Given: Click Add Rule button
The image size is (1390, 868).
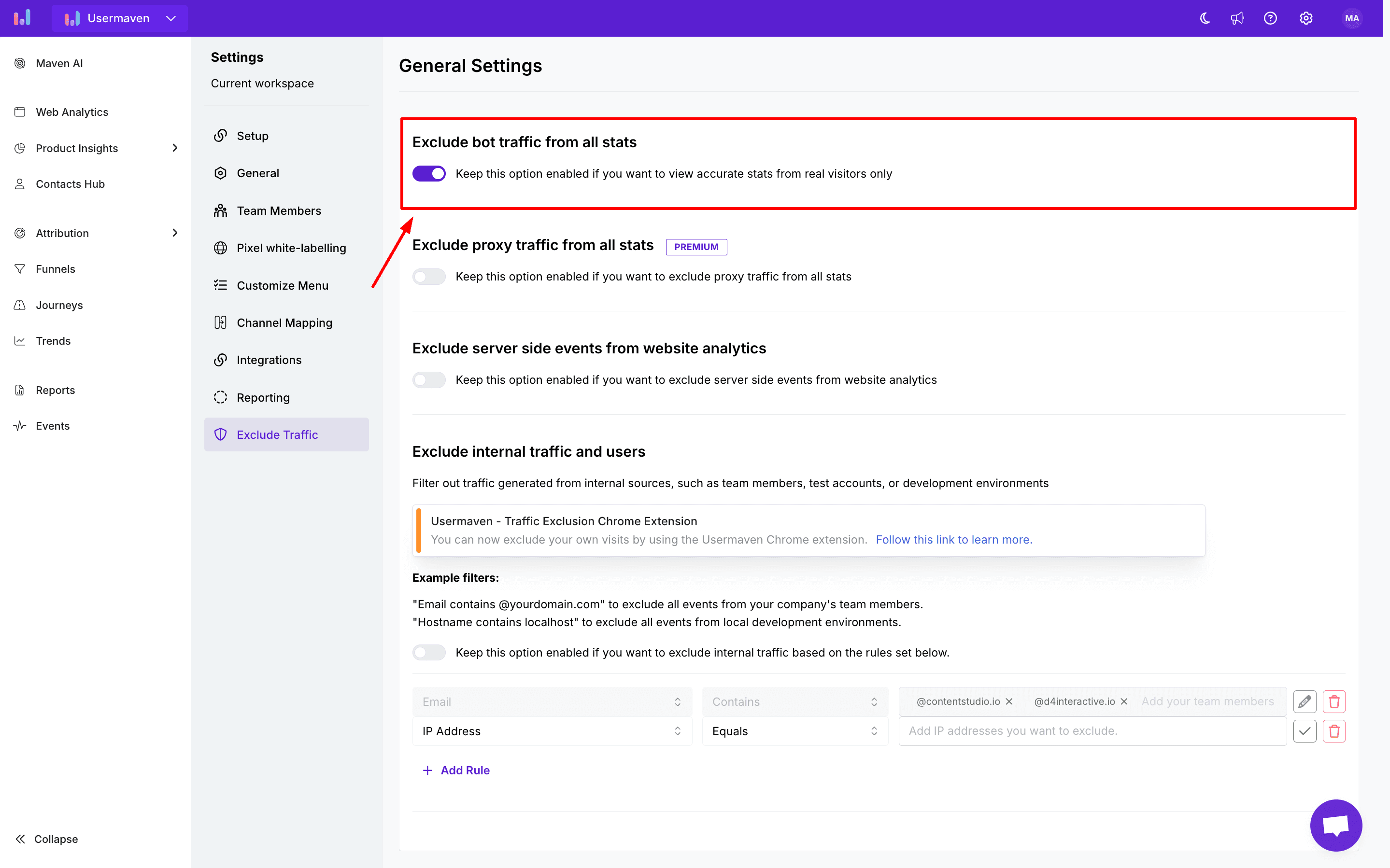Looking at the screenshot, I should coord(456,769).
